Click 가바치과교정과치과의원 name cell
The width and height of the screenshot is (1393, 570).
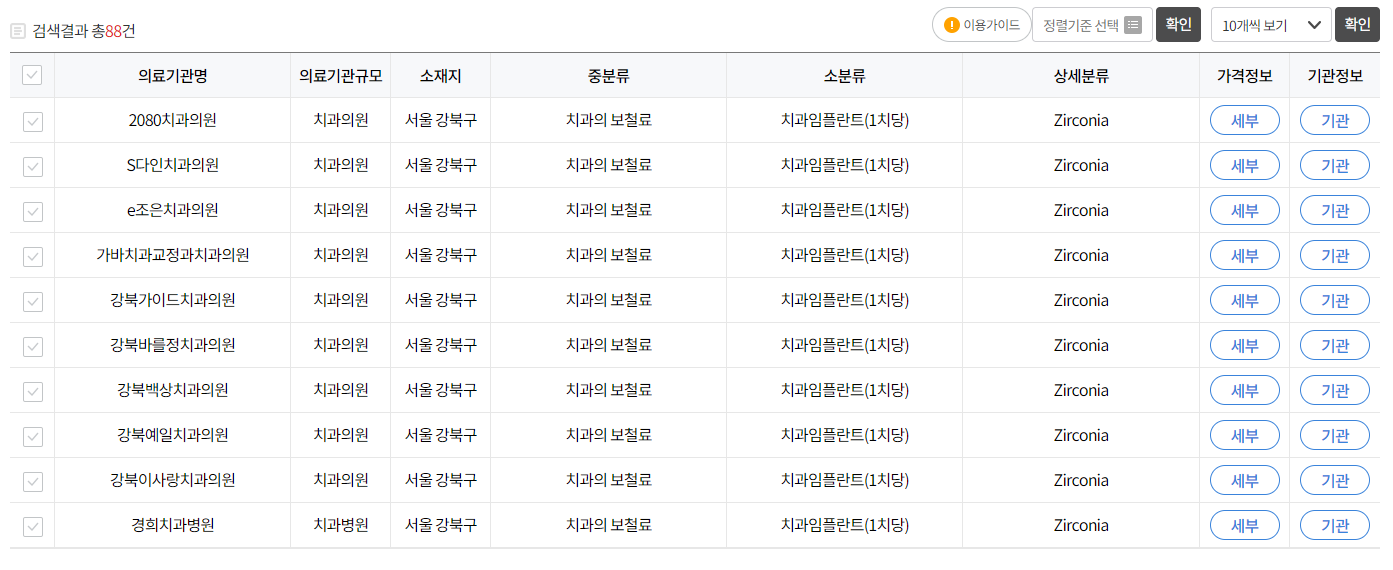click(173, 256)
